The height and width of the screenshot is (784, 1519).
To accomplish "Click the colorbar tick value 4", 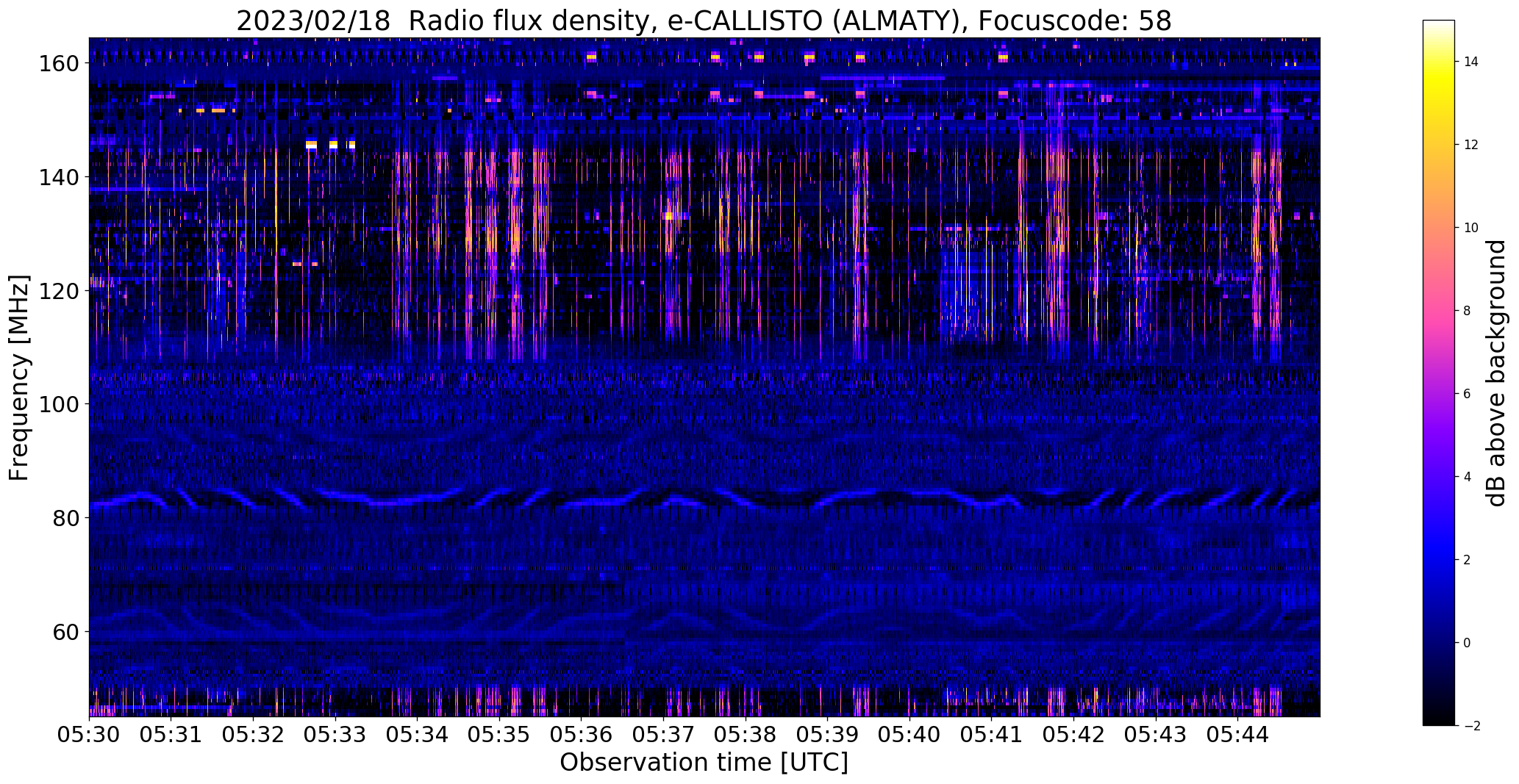I will (1468, 477).
